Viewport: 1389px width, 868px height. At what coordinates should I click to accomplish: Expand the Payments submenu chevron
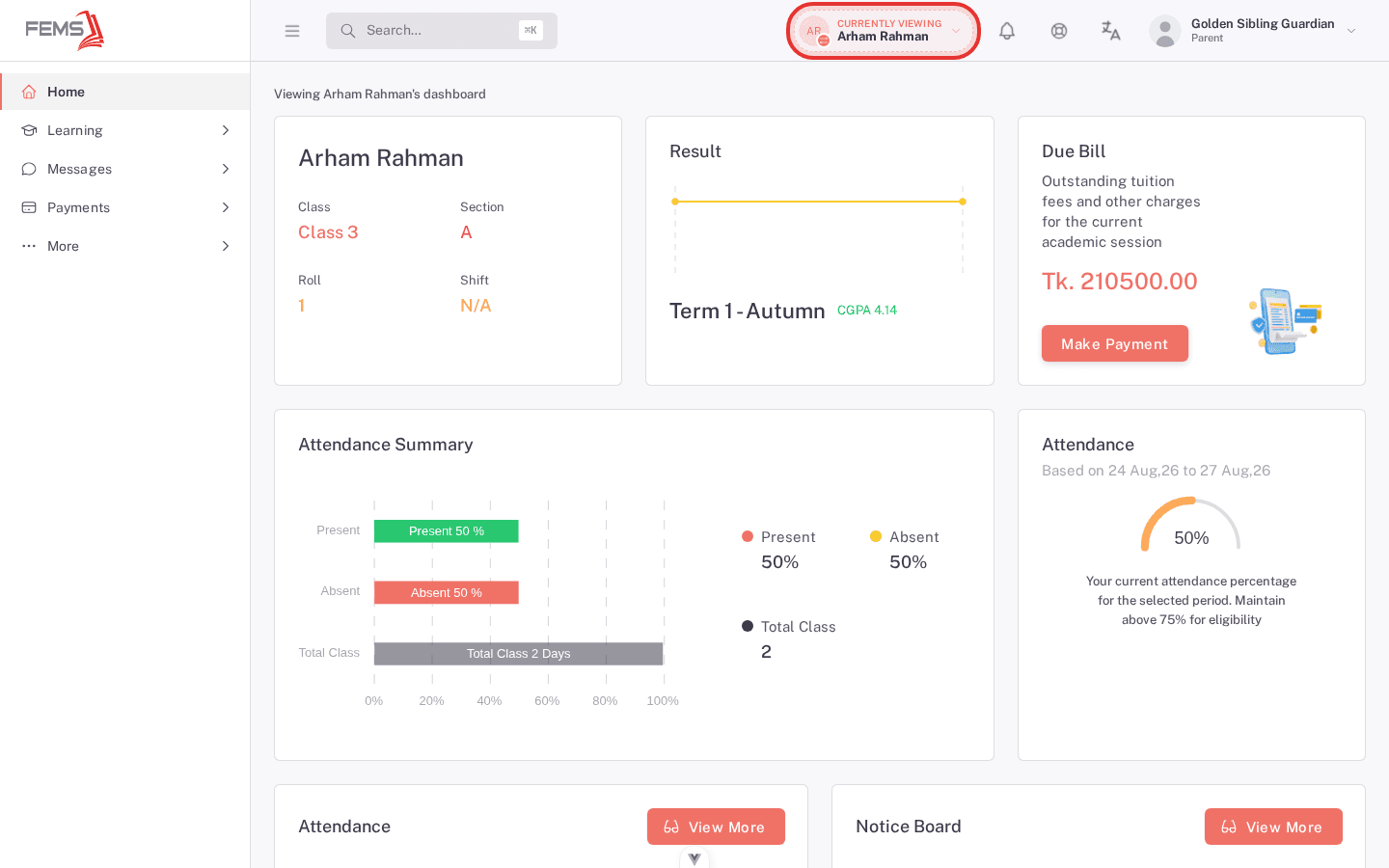pyautogui.click(x=226, y=207)
